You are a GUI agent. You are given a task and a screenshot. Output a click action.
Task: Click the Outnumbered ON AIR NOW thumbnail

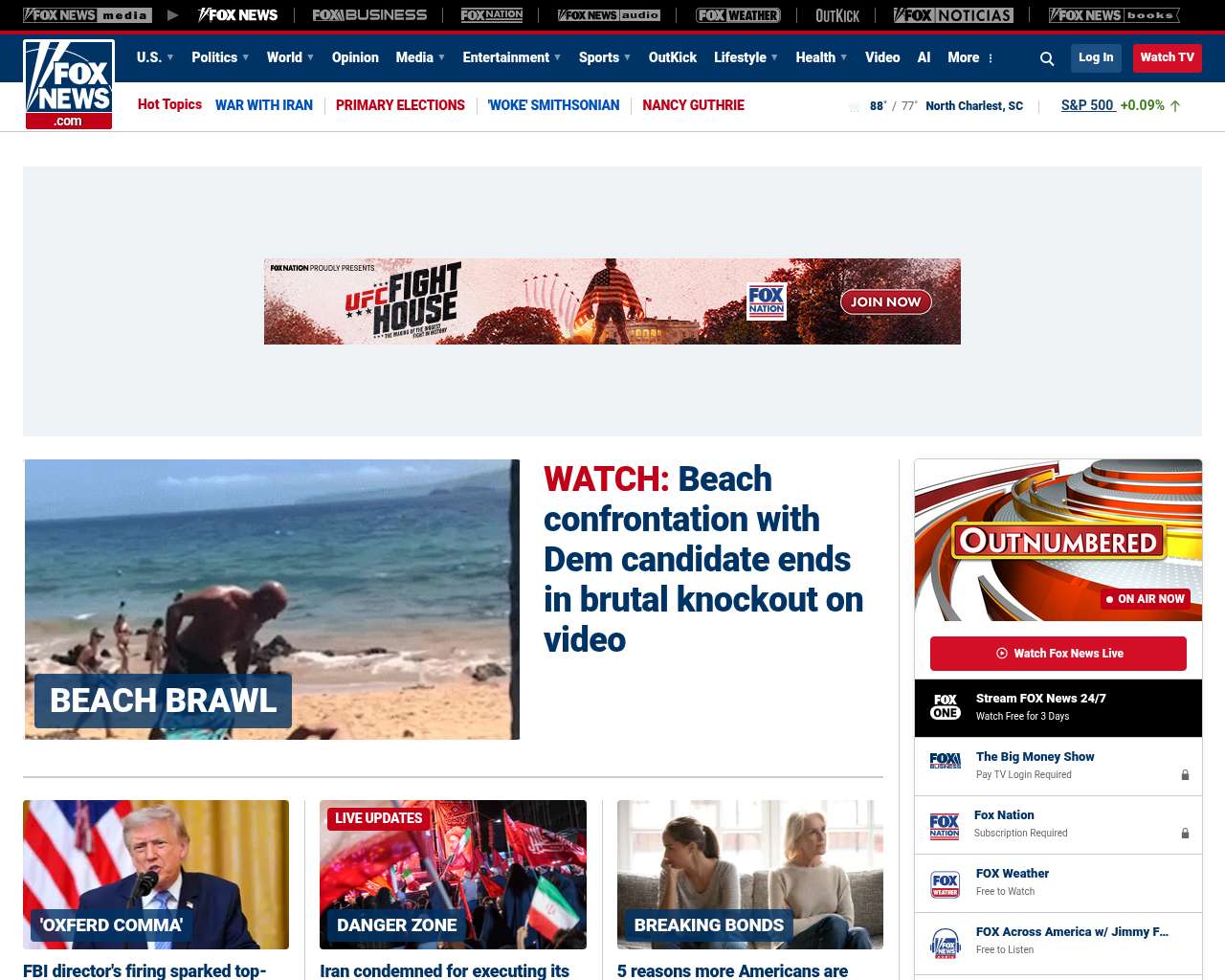coord(1058,540)
